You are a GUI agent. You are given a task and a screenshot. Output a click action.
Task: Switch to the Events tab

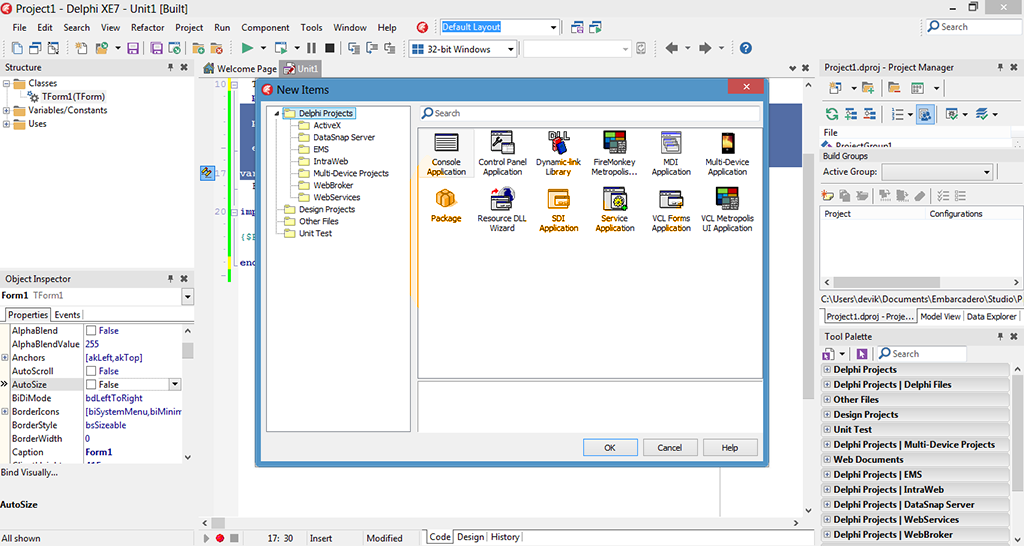click(x=67, y=315)
